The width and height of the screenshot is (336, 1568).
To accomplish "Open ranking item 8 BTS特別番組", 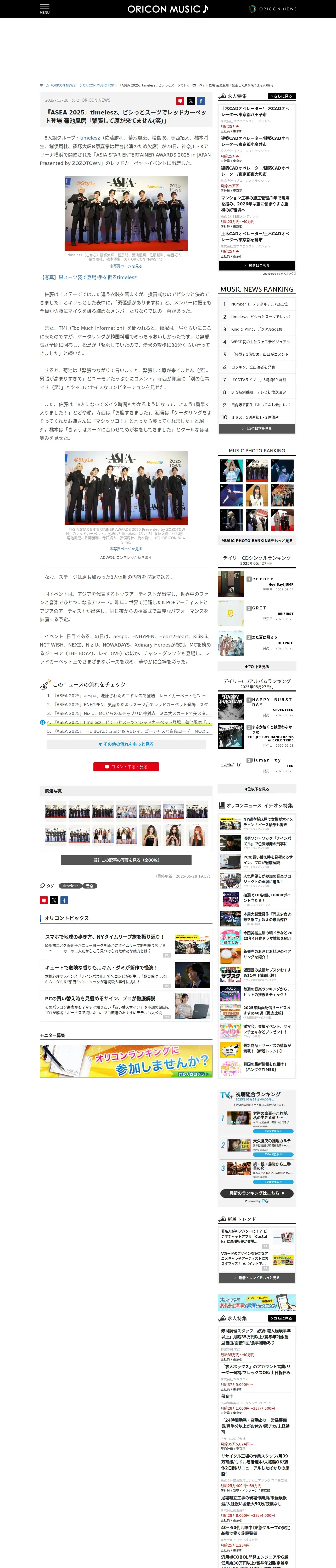I will (x=257, y=393).
